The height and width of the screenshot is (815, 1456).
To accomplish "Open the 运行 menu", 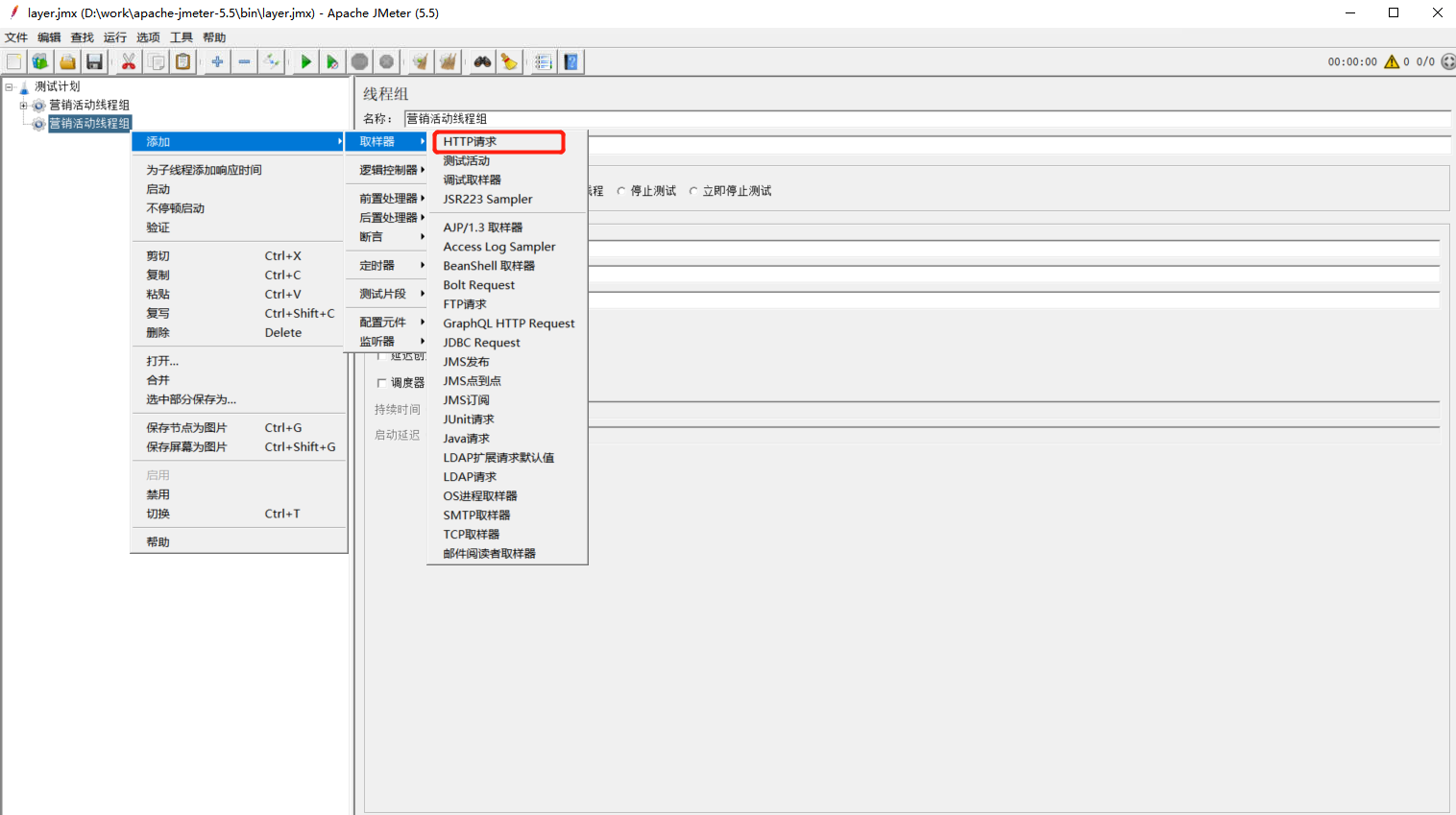I will click(115, 37).
